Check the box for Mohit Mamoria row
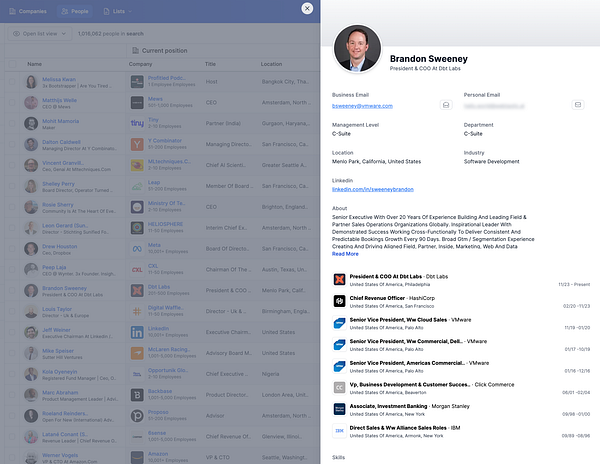 point(12,123)
